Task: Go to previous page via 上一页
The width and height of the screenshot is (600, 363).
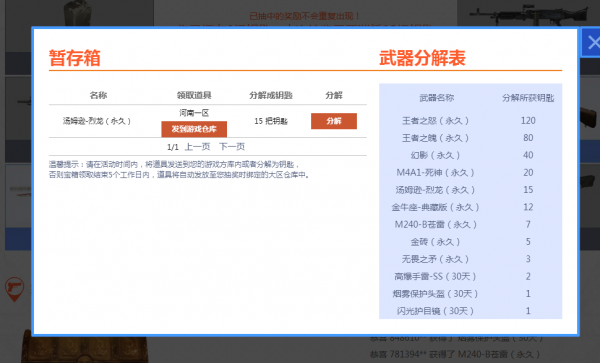Action: tap(197, 147)
